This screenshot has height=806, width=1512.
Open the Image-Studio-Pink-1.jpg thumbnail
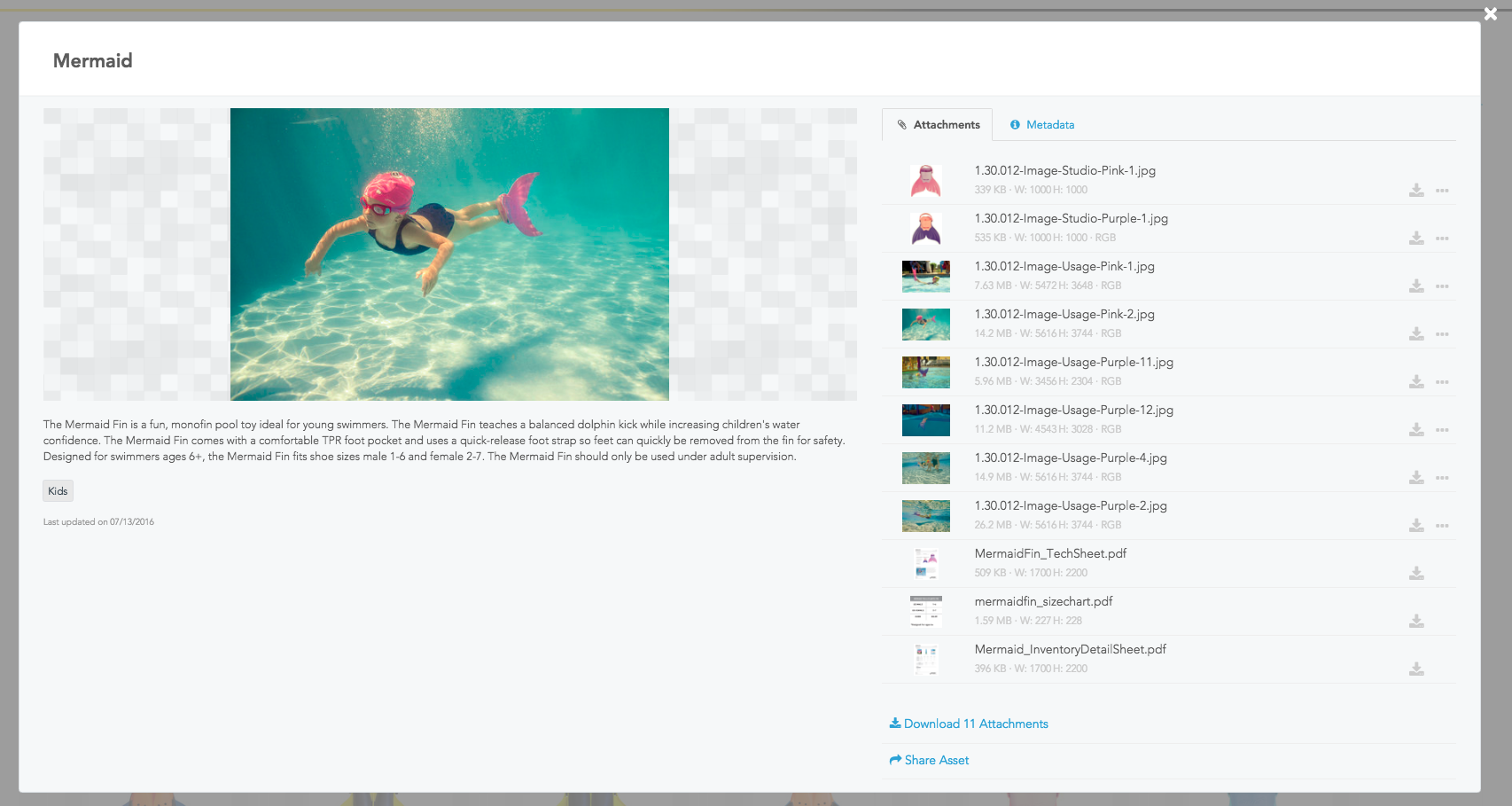point(926,181)
